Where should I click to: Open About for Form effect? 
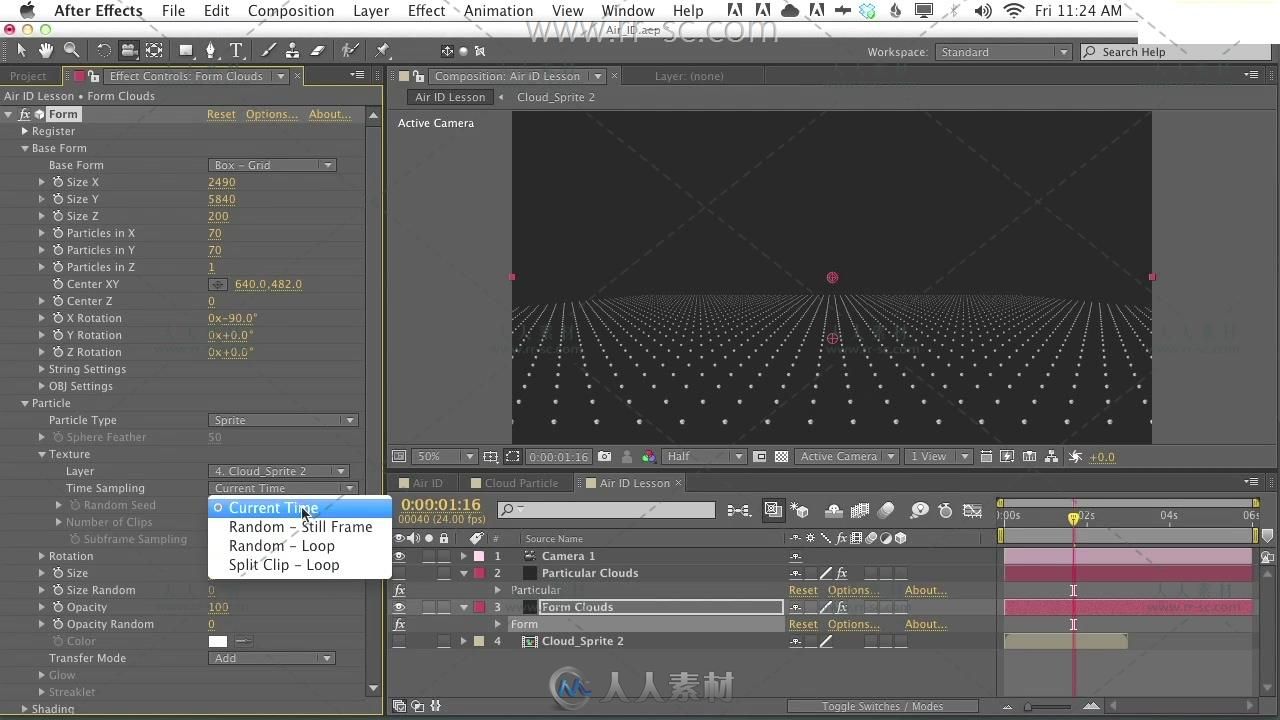coord(330,114)
